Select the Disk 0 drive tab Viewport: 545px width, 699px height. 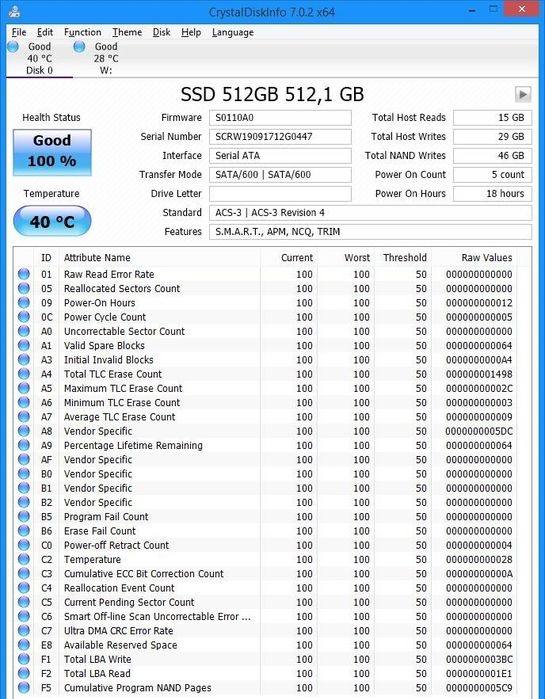tap(39, 58)
